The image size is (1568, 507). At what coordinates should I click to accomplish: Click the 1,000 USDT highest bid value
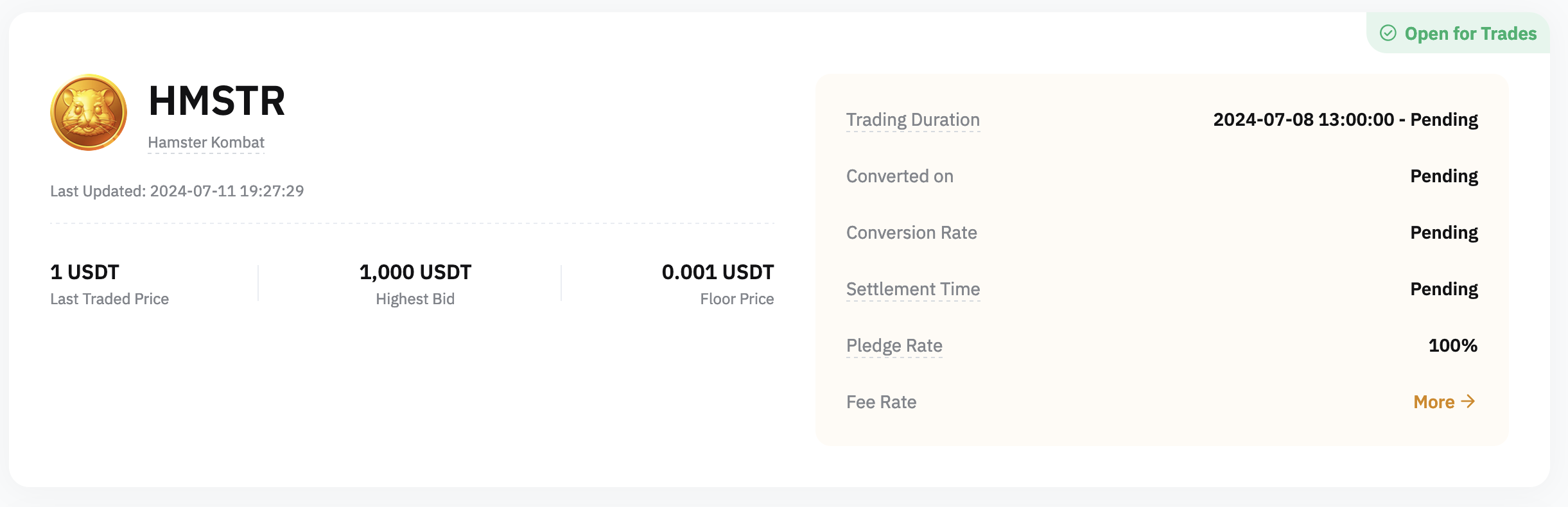415,272
